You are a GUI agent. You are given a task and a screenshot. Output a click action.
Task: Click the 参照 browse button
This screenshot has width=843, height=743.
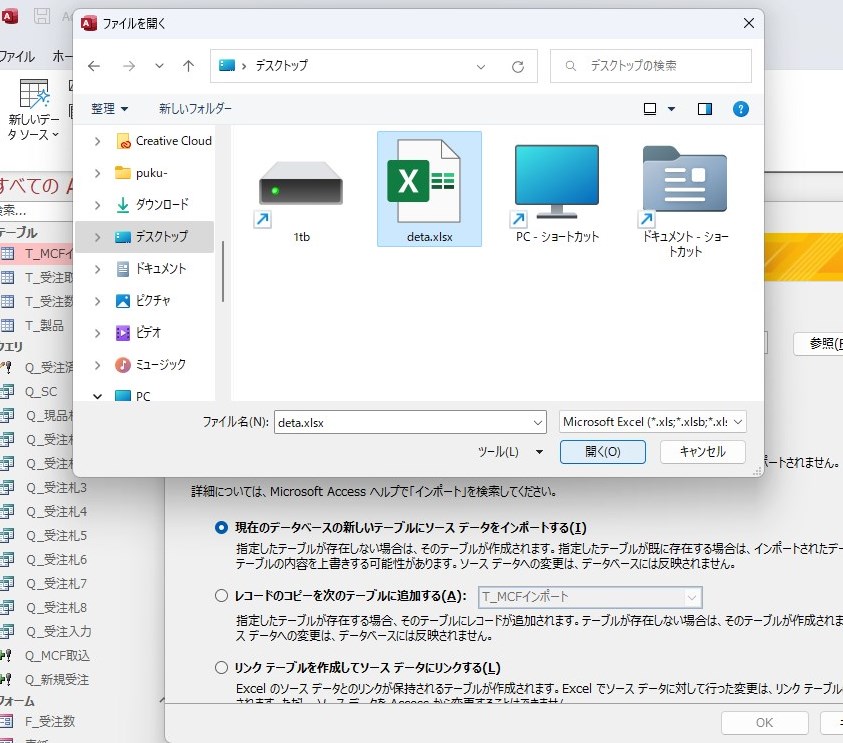[818, 343]
